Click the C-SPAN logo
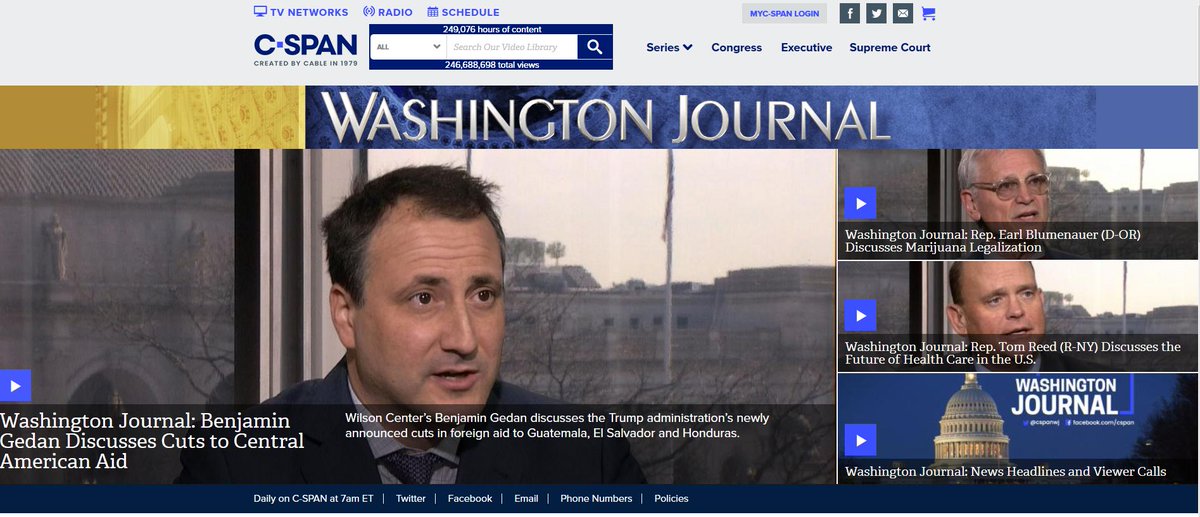Screen dimensions: 1200x517 [306, 49]
